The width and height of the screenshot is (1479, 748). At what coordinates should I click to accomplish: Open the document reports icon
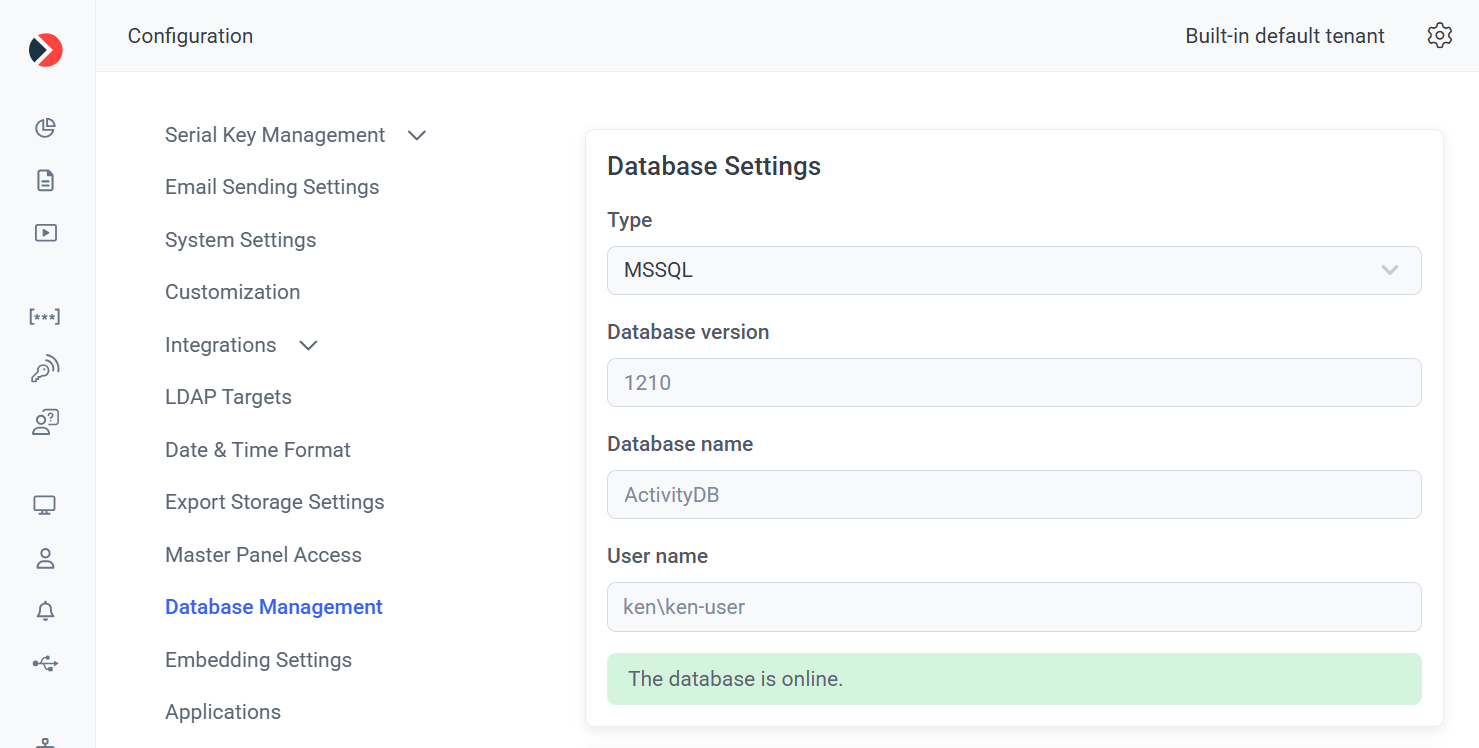45,181
